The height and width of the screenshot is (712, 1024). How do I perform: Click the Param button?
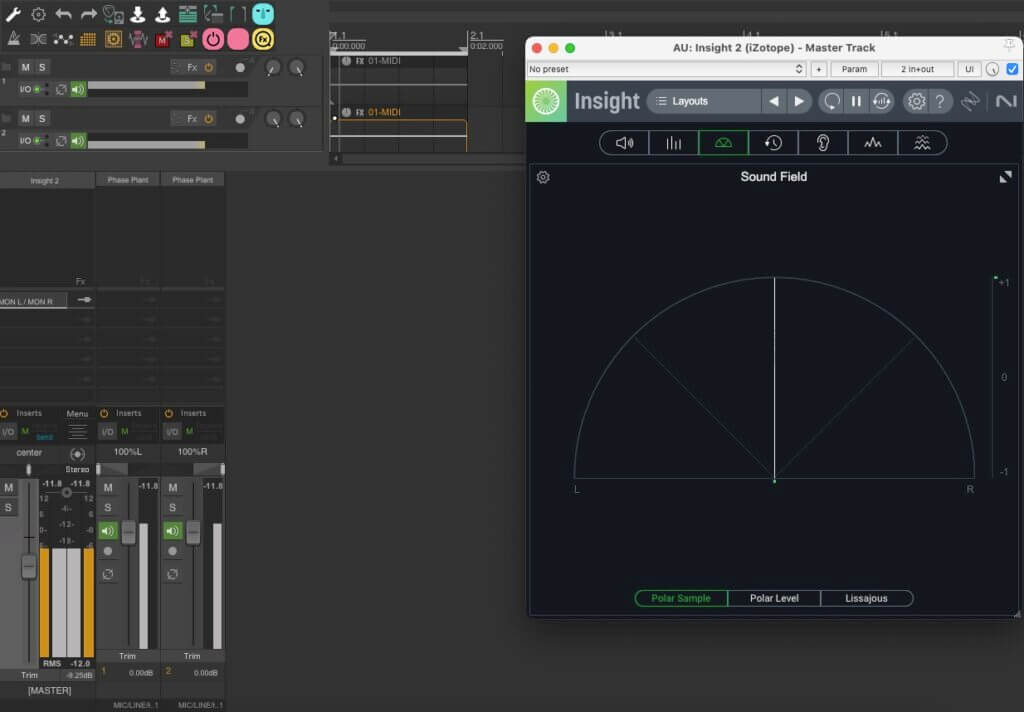(854, 69)
